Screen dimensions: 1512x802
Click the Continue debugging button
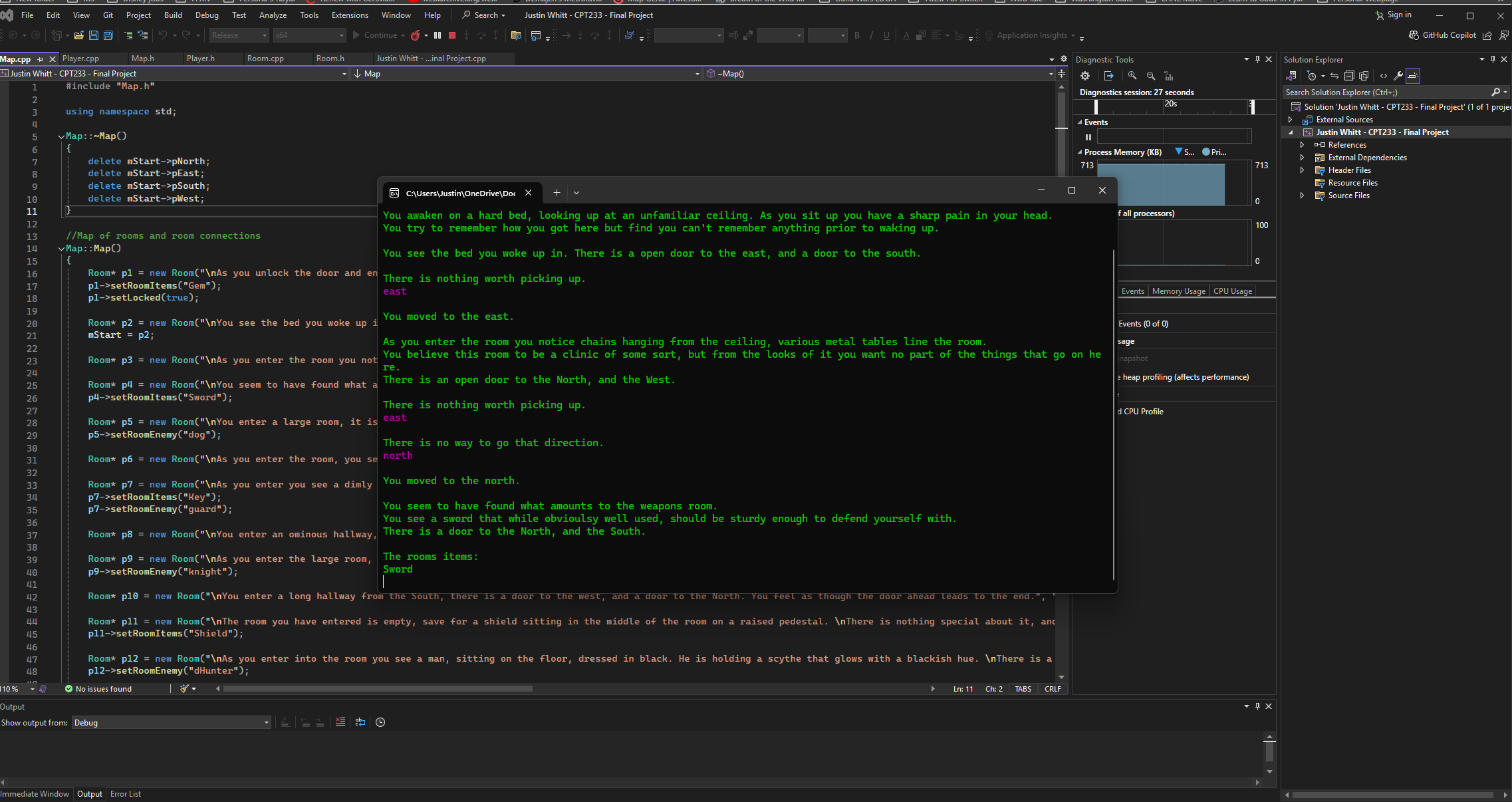click(x=376, y=35)
